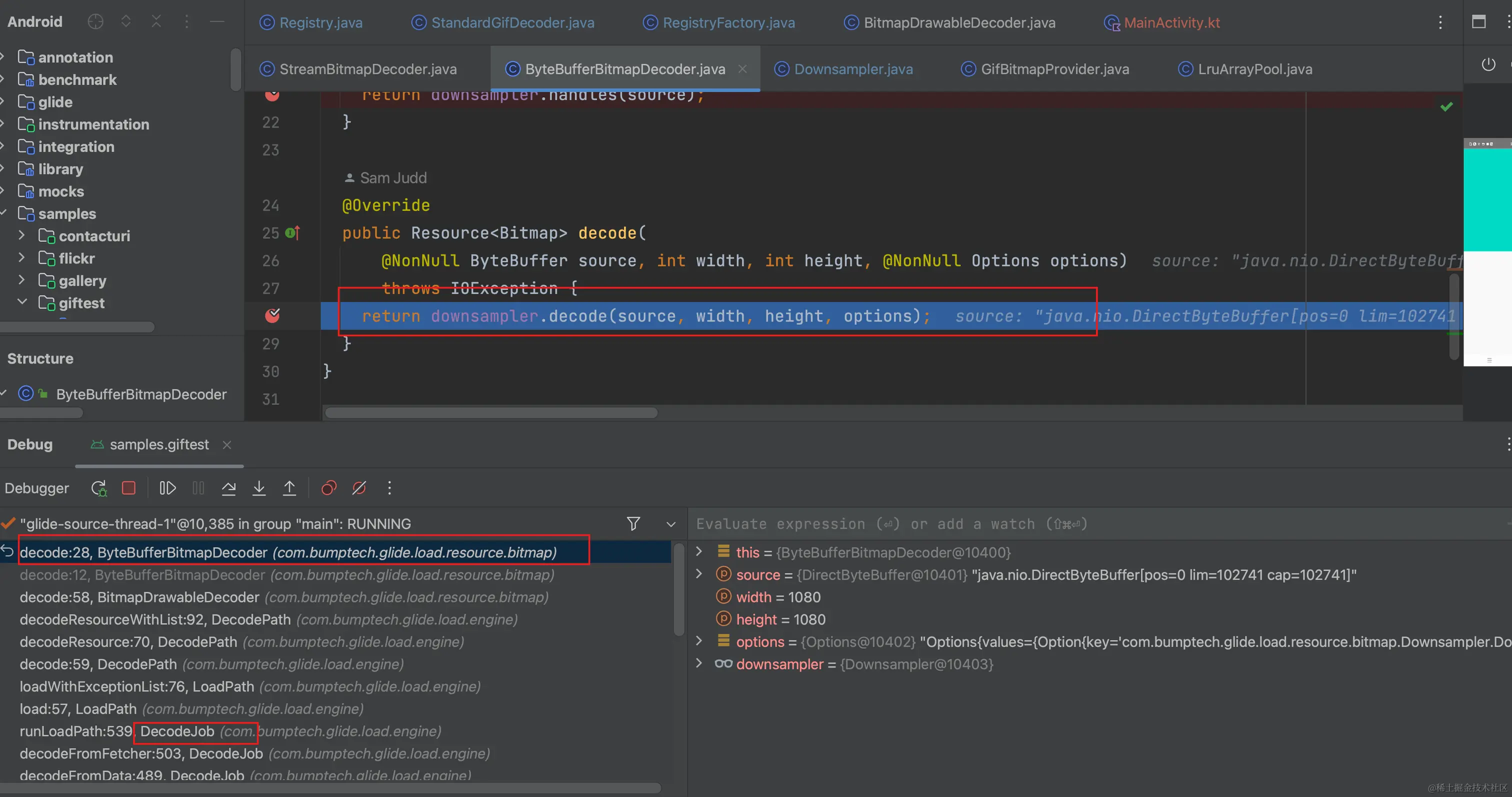Expand the gallery folder
Viewport: 1512px width, 797px height.
point(21,280)
